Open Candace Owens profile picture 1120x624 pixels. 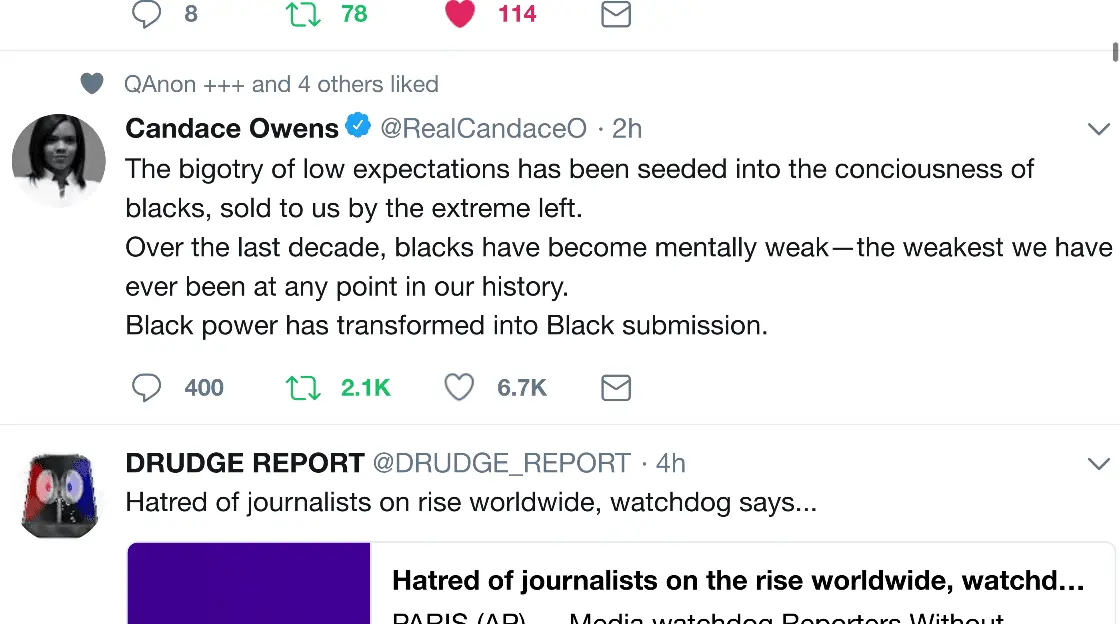(58, 160)
